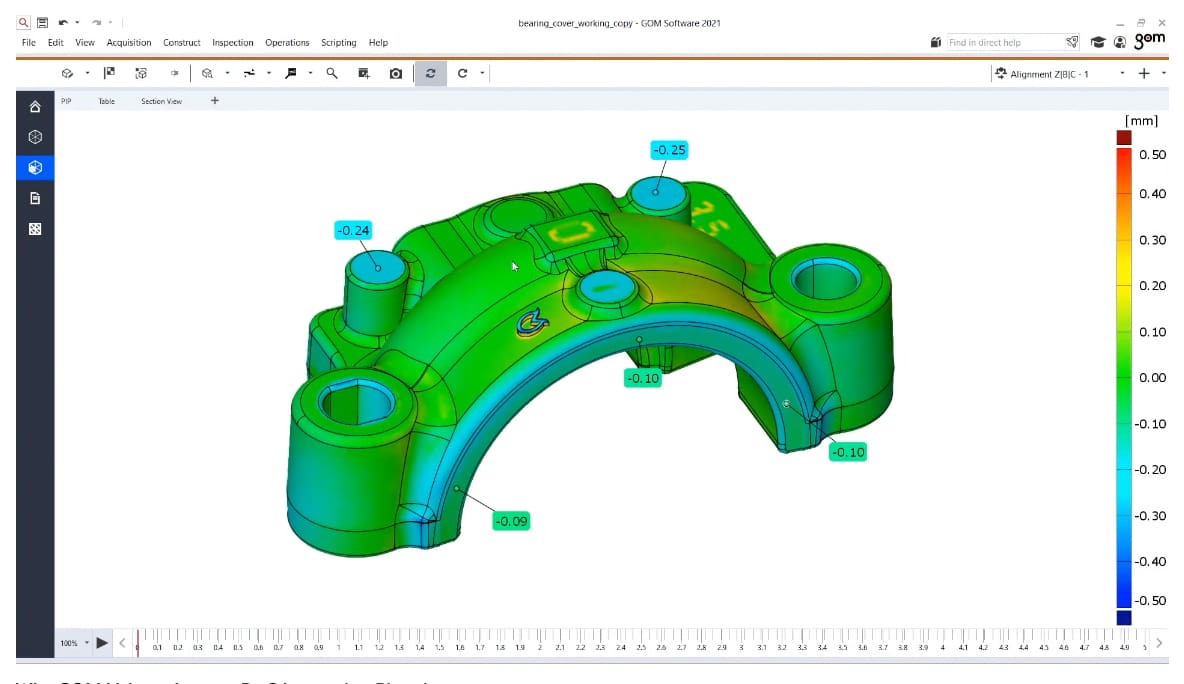The height and width of the screenshot is (684, 1184).
Task: Click the user account icon
Action: click(1119, 42)
